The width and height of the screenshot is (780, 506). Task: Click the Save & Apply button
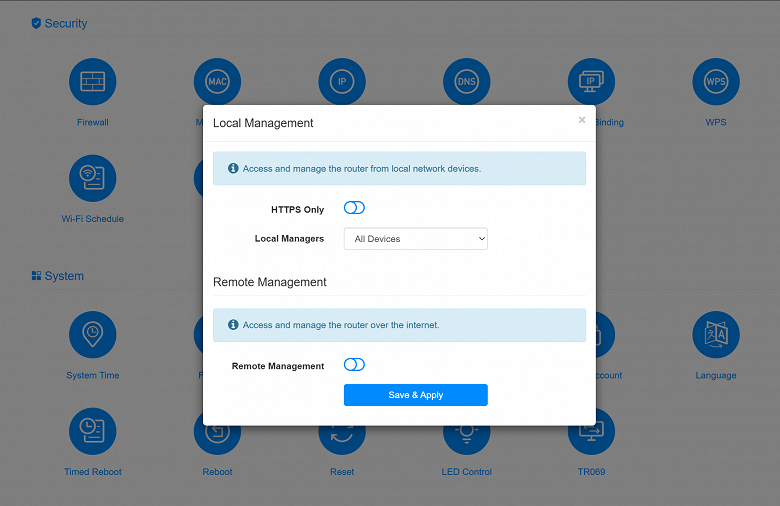point(415,395)
